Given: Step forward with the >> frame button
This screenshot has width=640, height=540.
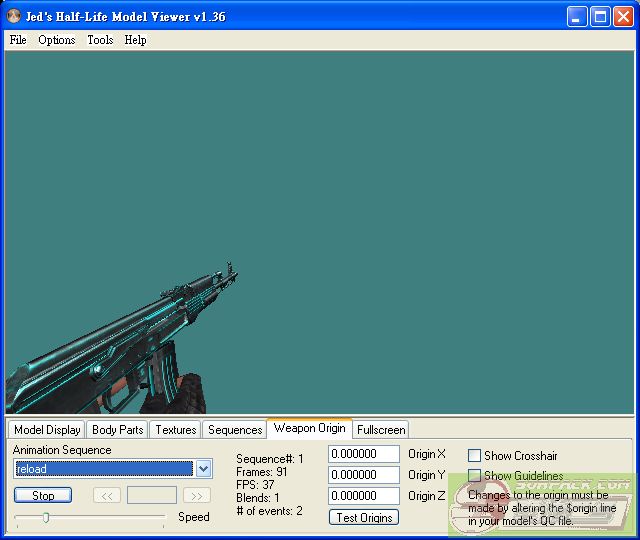Looking at the screenshot, I should click(197, 495).
